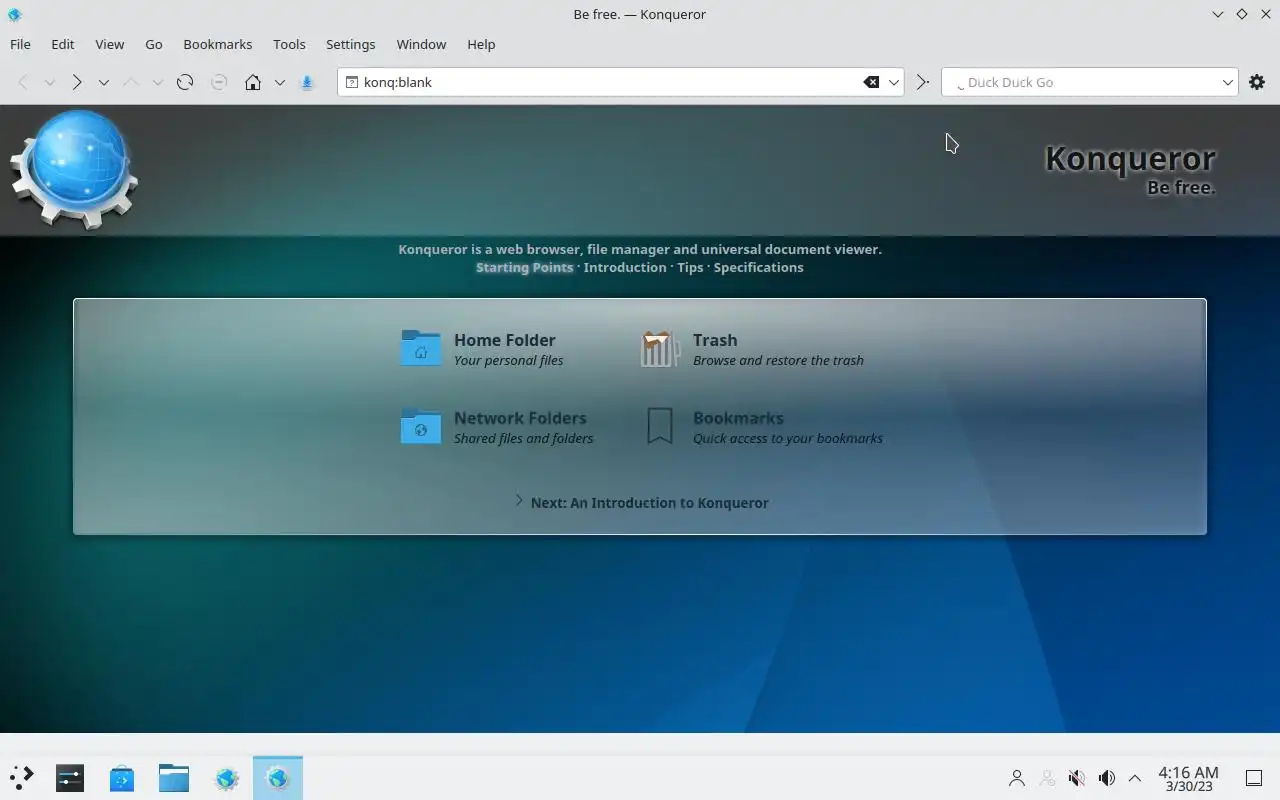Viewport: 1280px width, 800px height.
Task: Click the Go arrow beside location bar
Action: tap(923, 82)
